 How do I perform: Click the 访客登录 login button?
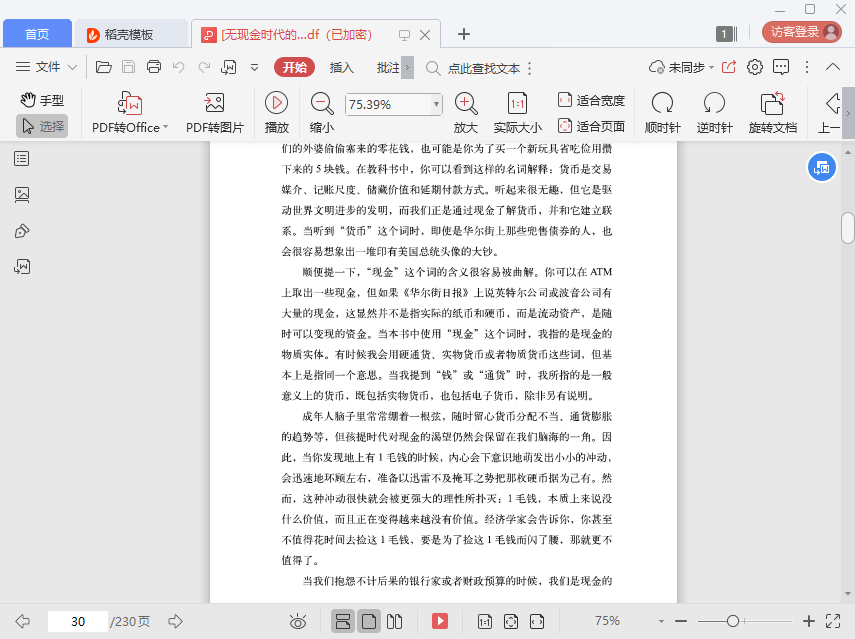click(802, 32)
